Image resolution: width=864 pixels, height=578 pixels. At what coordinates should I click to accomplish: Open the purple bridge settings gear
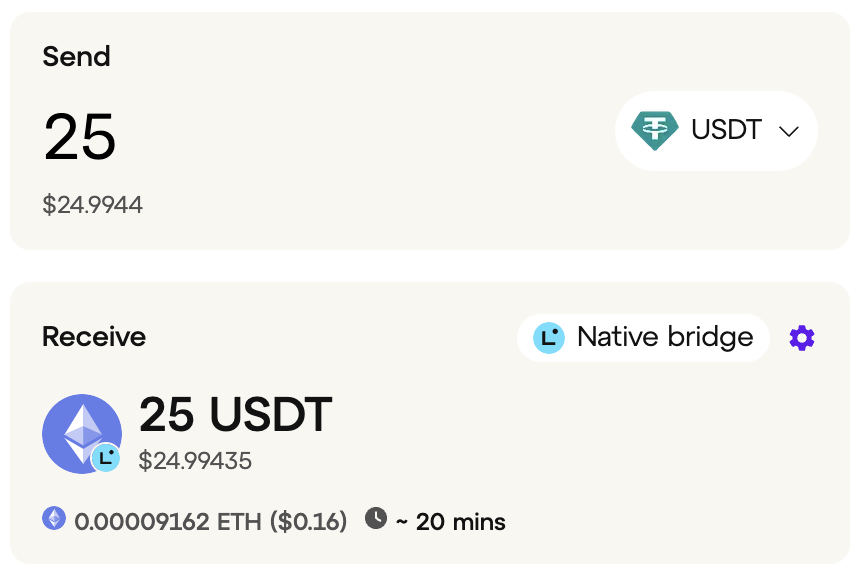(802, 338)
